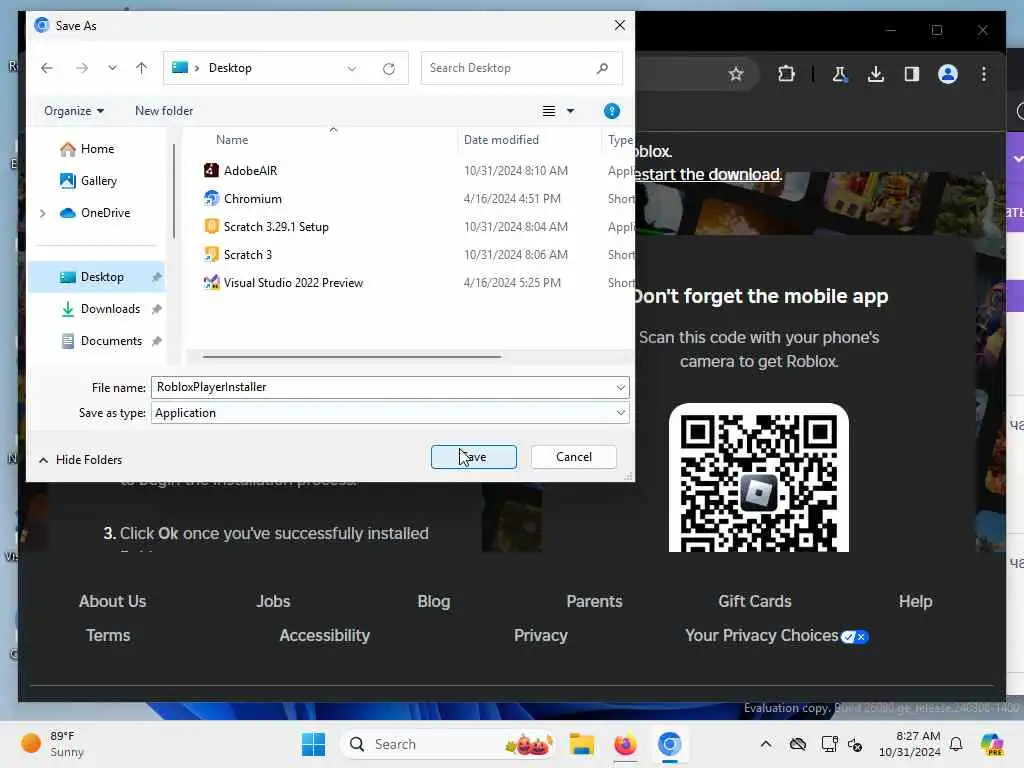This screenshot has height=768, width=1024.
Task: Go up one folder level using the Up arrow
Action: (141, 68)
